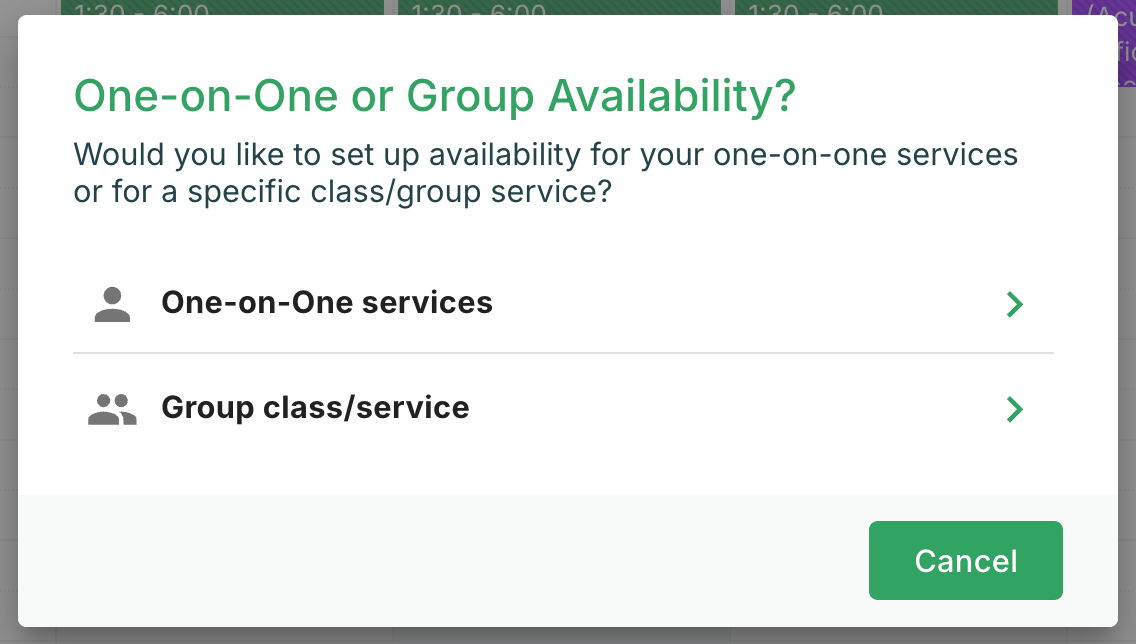The width and height of the screenshot is (1136, 644).
Task: Select the One-on-One services label
Action: (327, 303)
